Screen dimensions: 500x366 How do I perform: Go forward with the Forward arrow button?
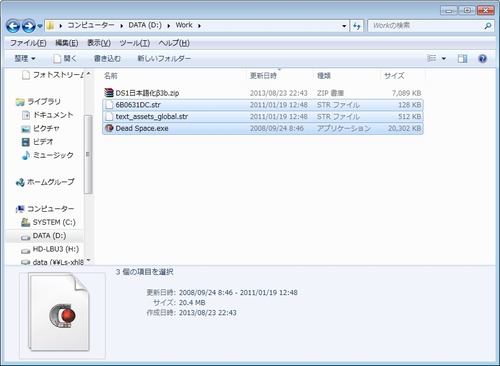tap(28, 26)
